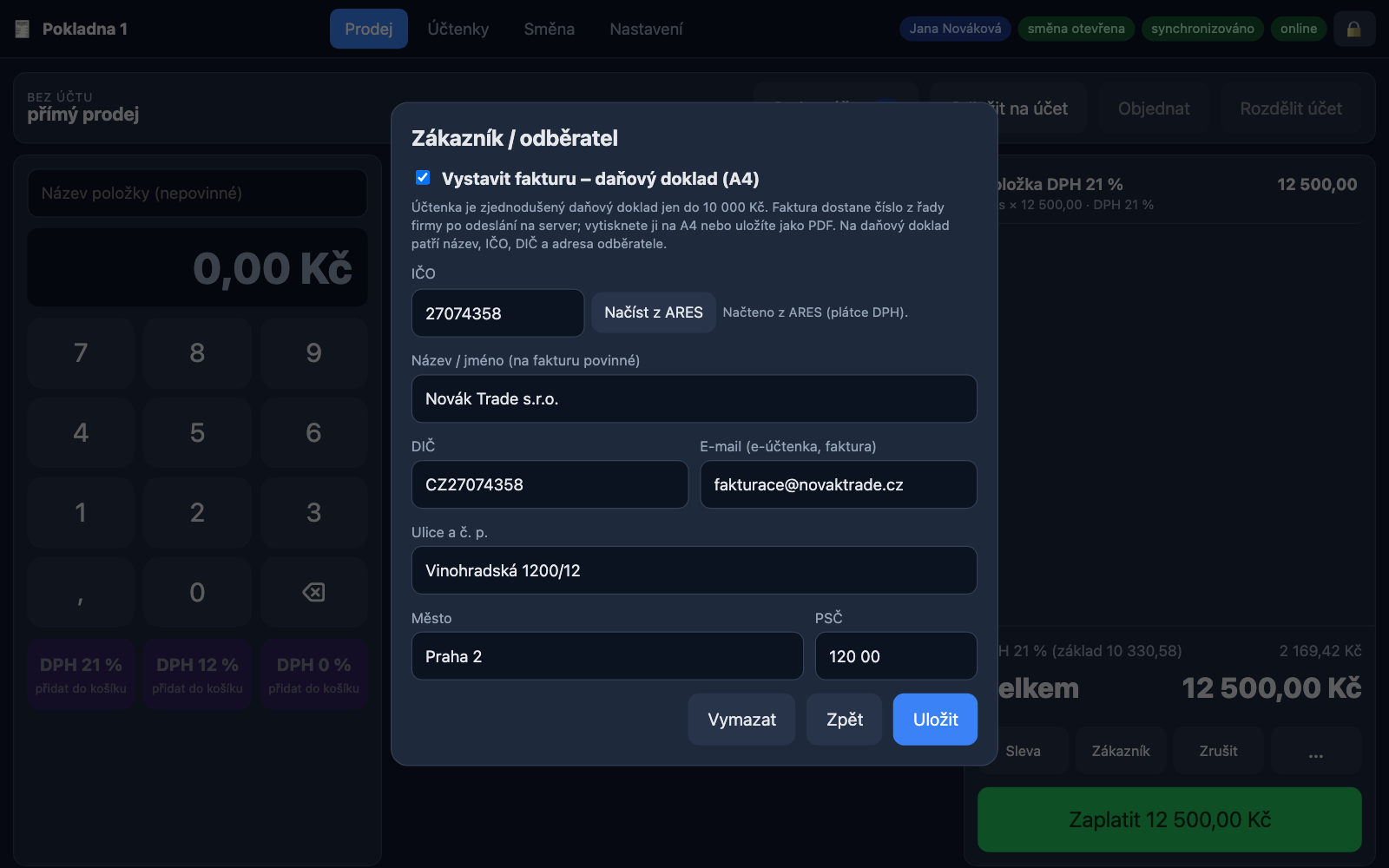Click the DIČ input field
The image size is (1389, 868).
(550, 484)
